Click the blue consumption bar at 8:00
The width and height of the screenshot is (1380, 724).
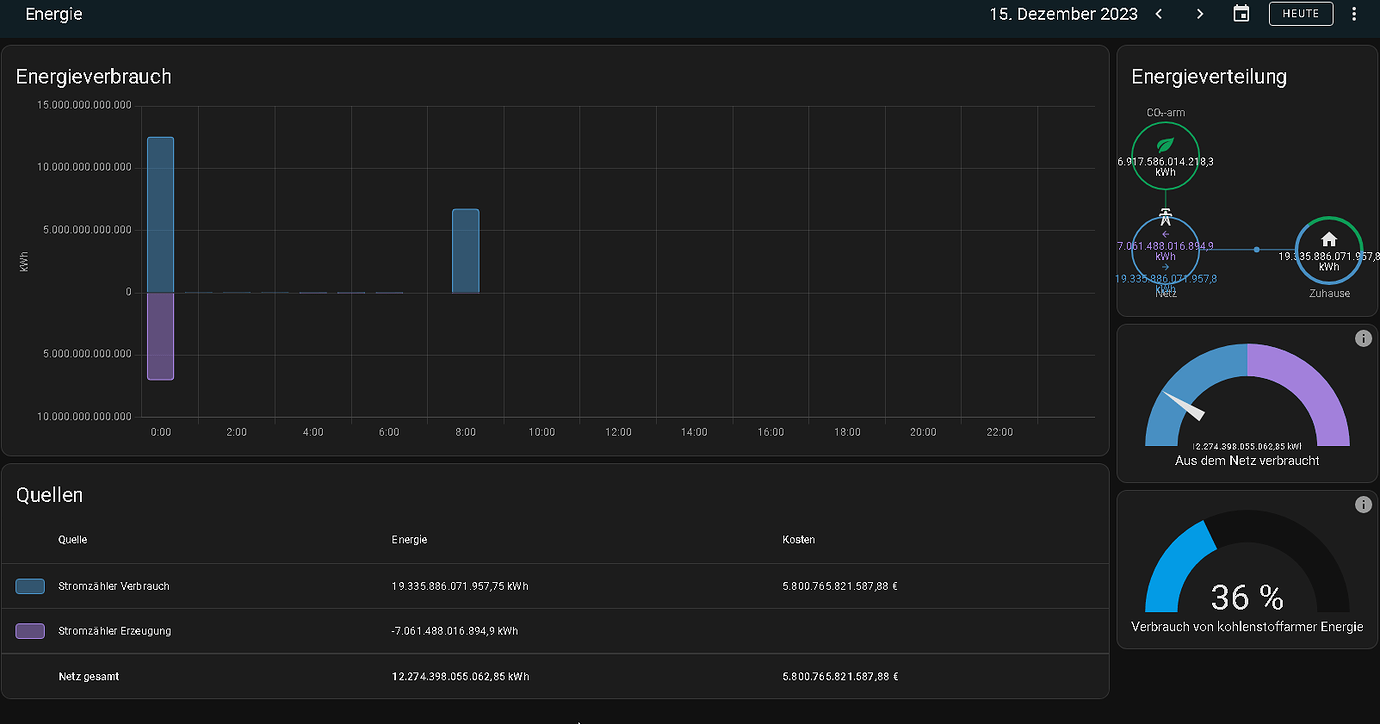pyautogui.click(x=465, y=250)
